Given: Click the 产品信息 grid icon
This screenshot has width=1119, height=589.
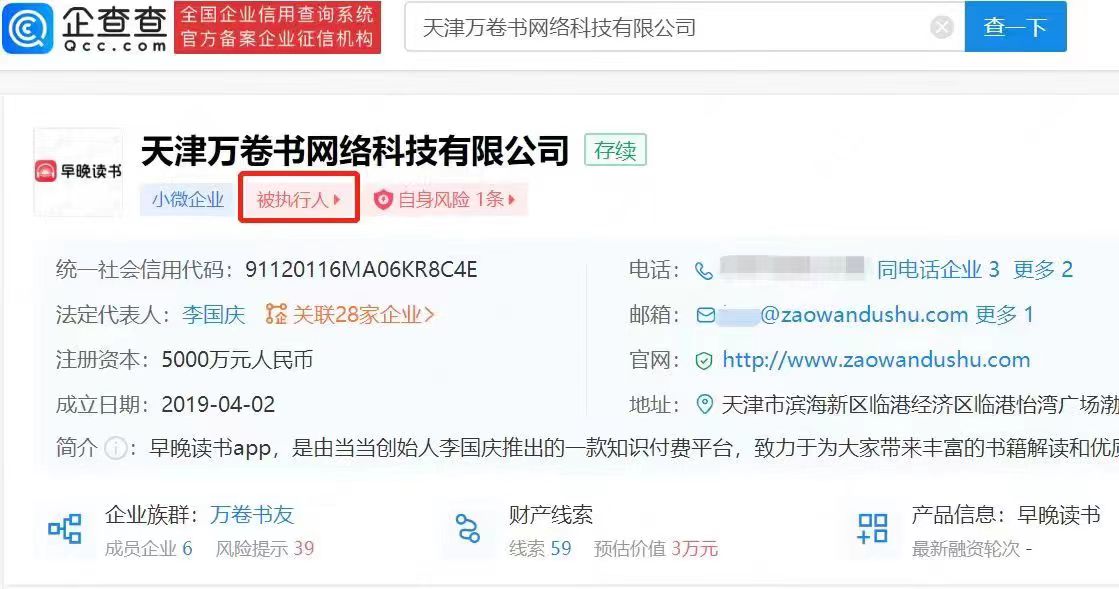Looking at the screenshot, I should 873,528.
